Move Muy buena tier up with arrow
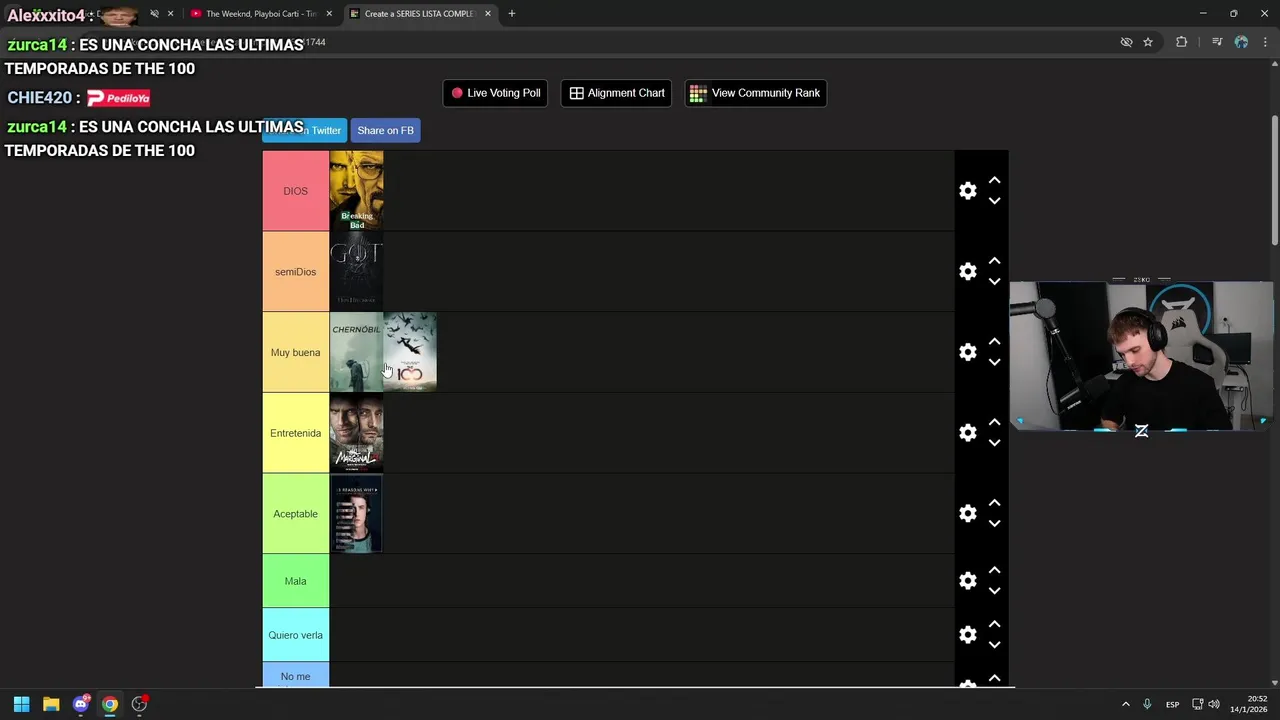Viewport: 1280px width, 720px height. click(x=994, y=342)
